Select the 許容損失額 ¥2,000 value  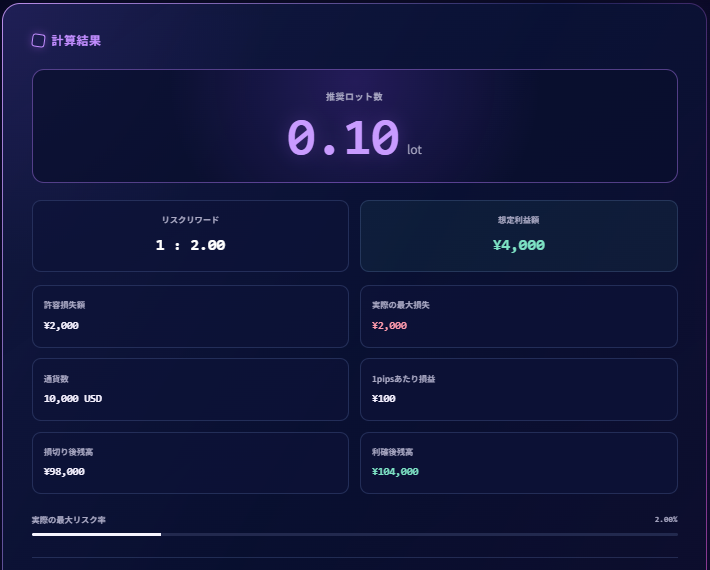pyautogui.click(x=61, y=326)
